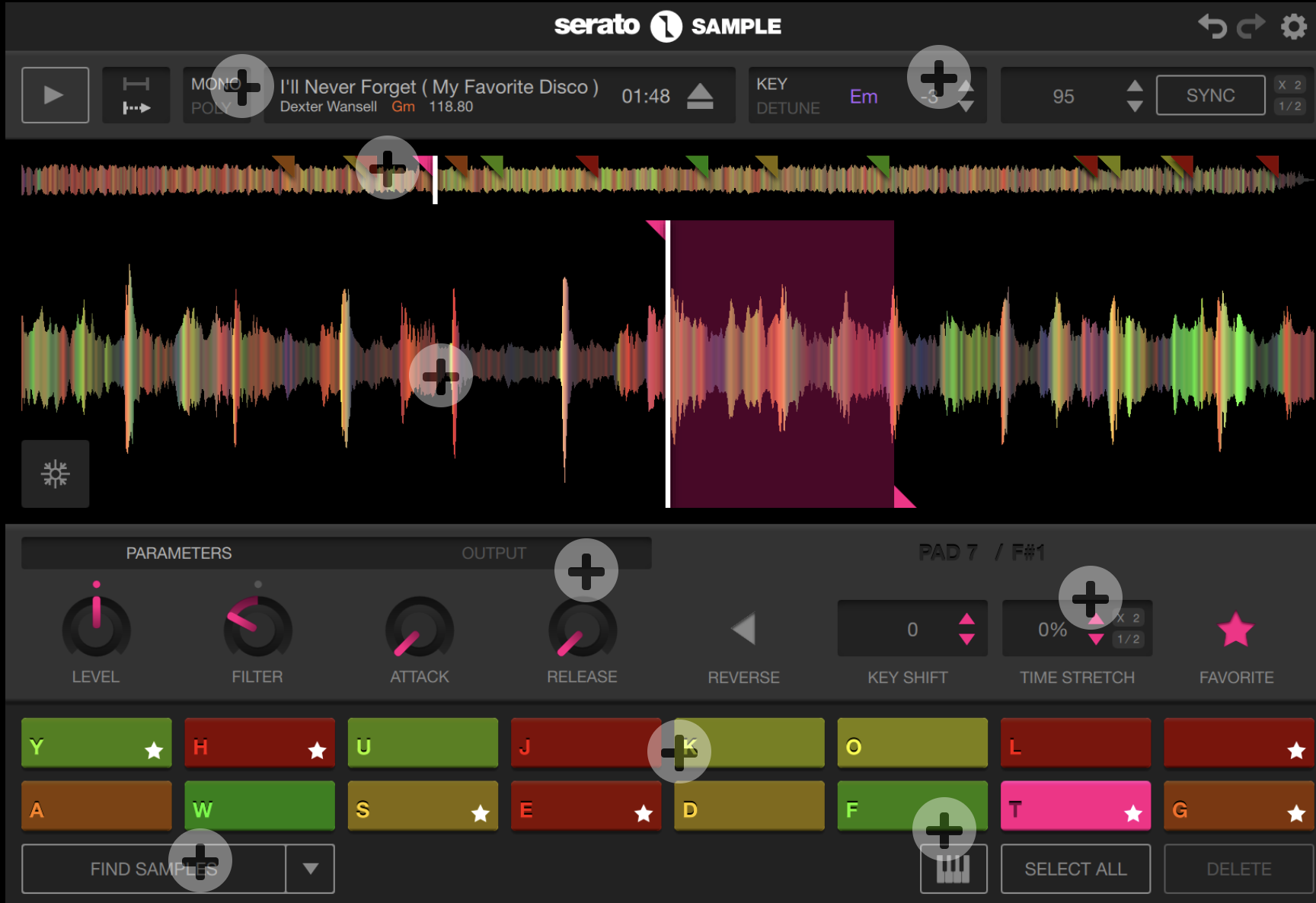Halve the tempo with top 1/2
The image size is (1316, 903).
1289,106
